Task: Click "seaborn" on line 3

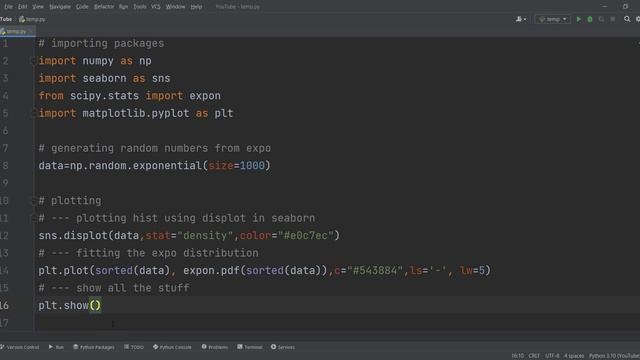Action: [104, 78]
